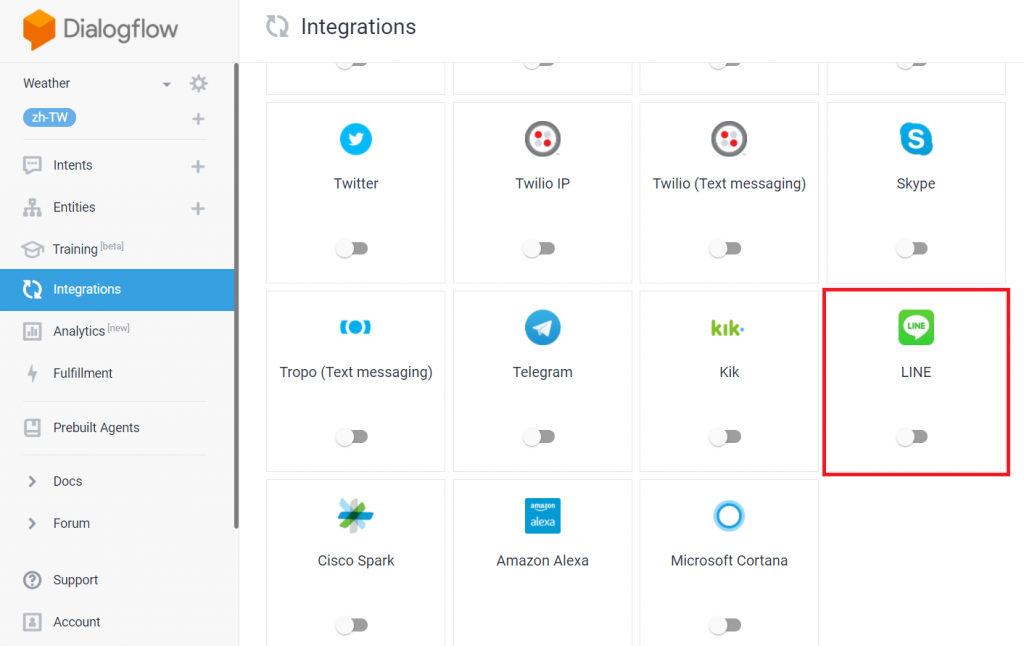The height and width of the screenshot is (646, 1024).
Task: Turn on the Cisco Spark toggle
Action: 352,625
